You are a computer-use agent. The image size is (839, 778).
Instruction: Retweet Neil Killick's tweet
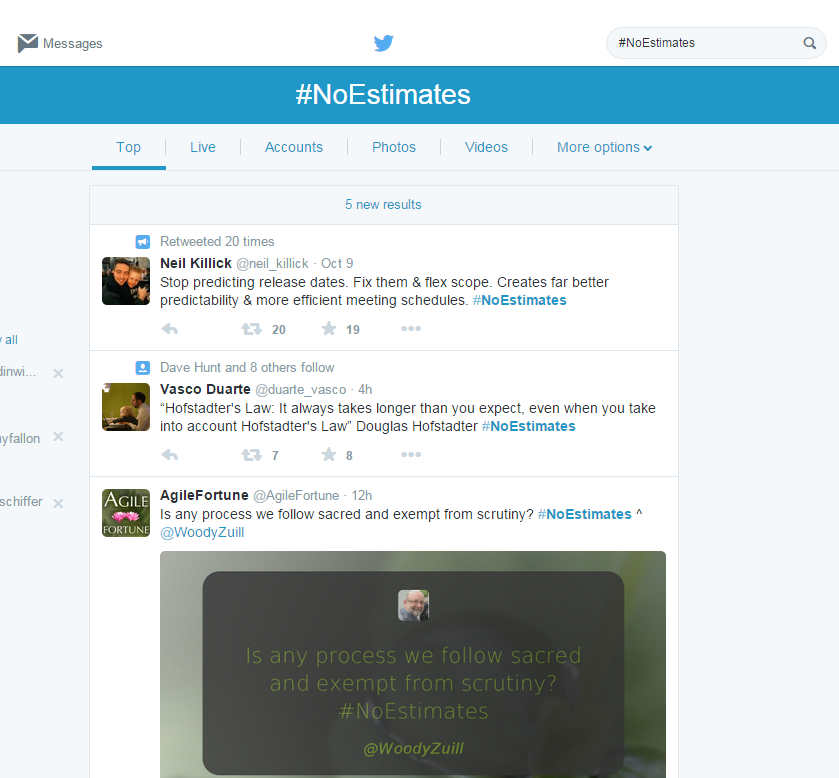click(x=251, y=328)
